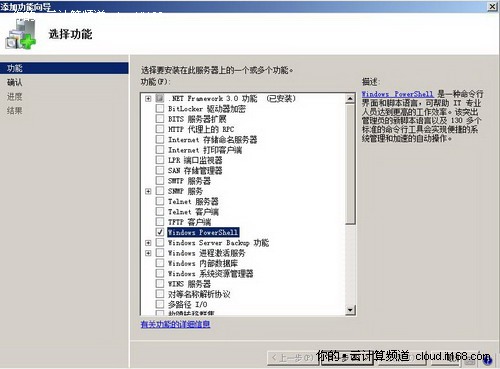Click the Add Features wizard icon

[21, 34]
